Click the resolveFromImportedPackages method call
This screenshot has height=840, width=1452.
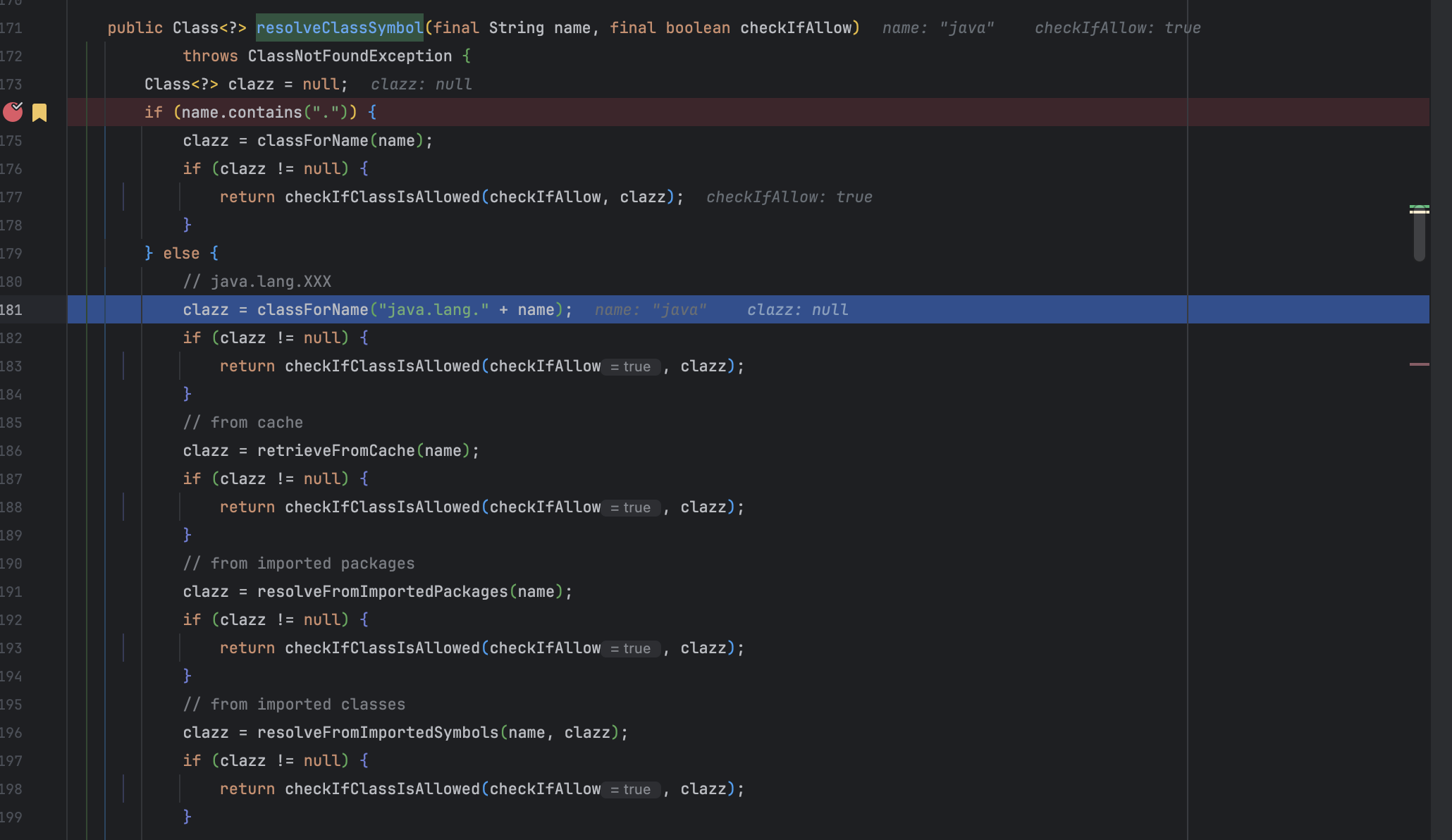coord(383,591)
